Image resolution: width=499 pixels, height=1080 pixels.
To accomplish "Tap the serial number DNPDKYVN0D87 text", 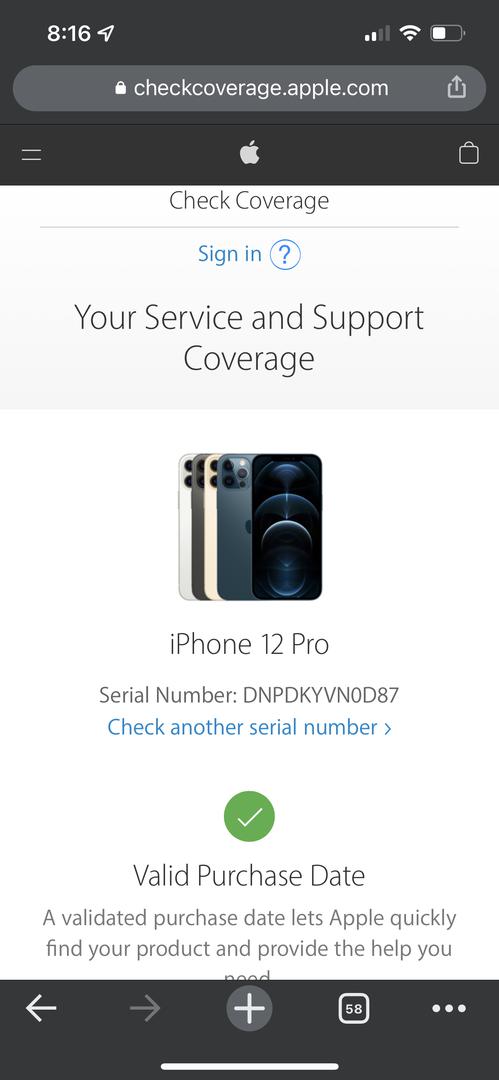I will (x=320, y=695).
